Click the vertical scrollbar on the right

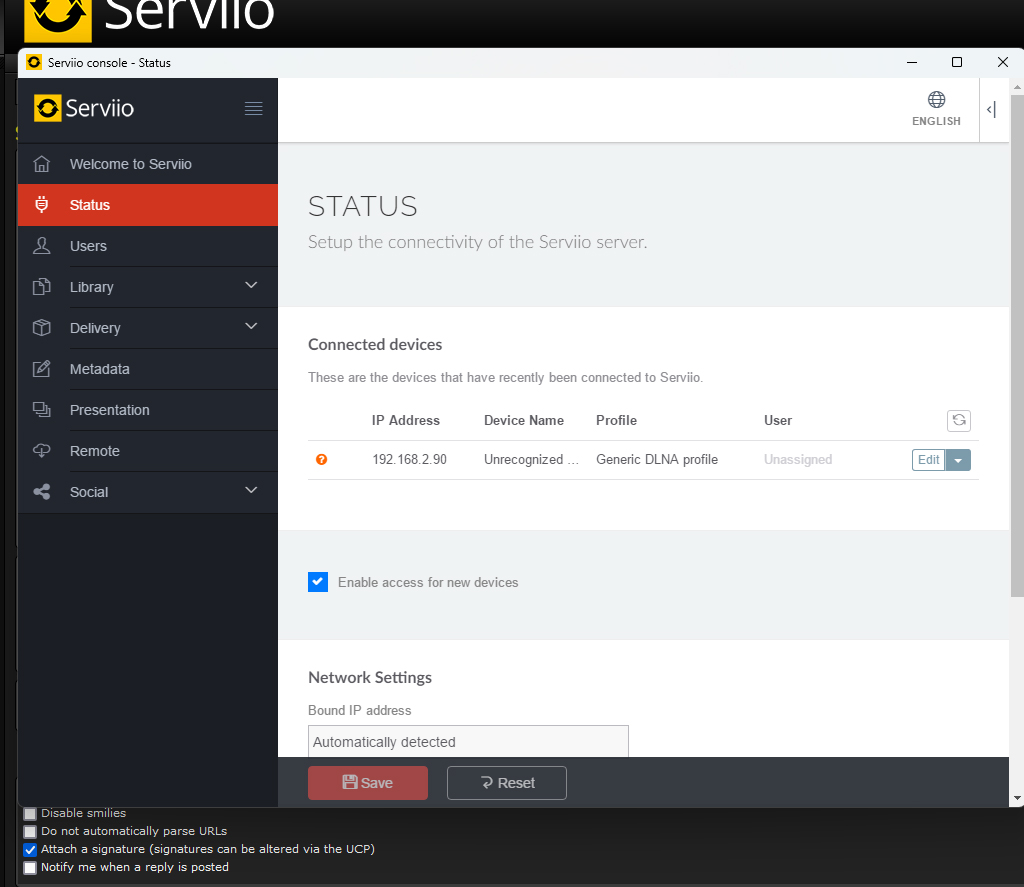pyautogui.click(x=1017, y=350)
